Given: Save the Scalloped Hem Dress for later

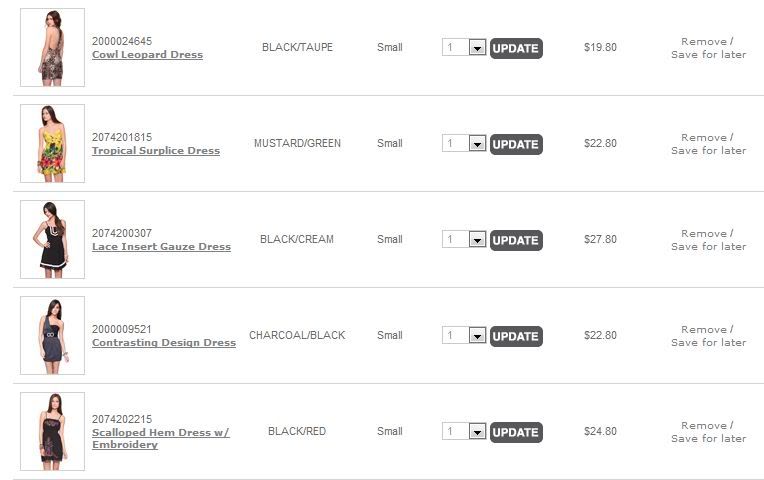Looking at the screenshot, I should point(708,439).
